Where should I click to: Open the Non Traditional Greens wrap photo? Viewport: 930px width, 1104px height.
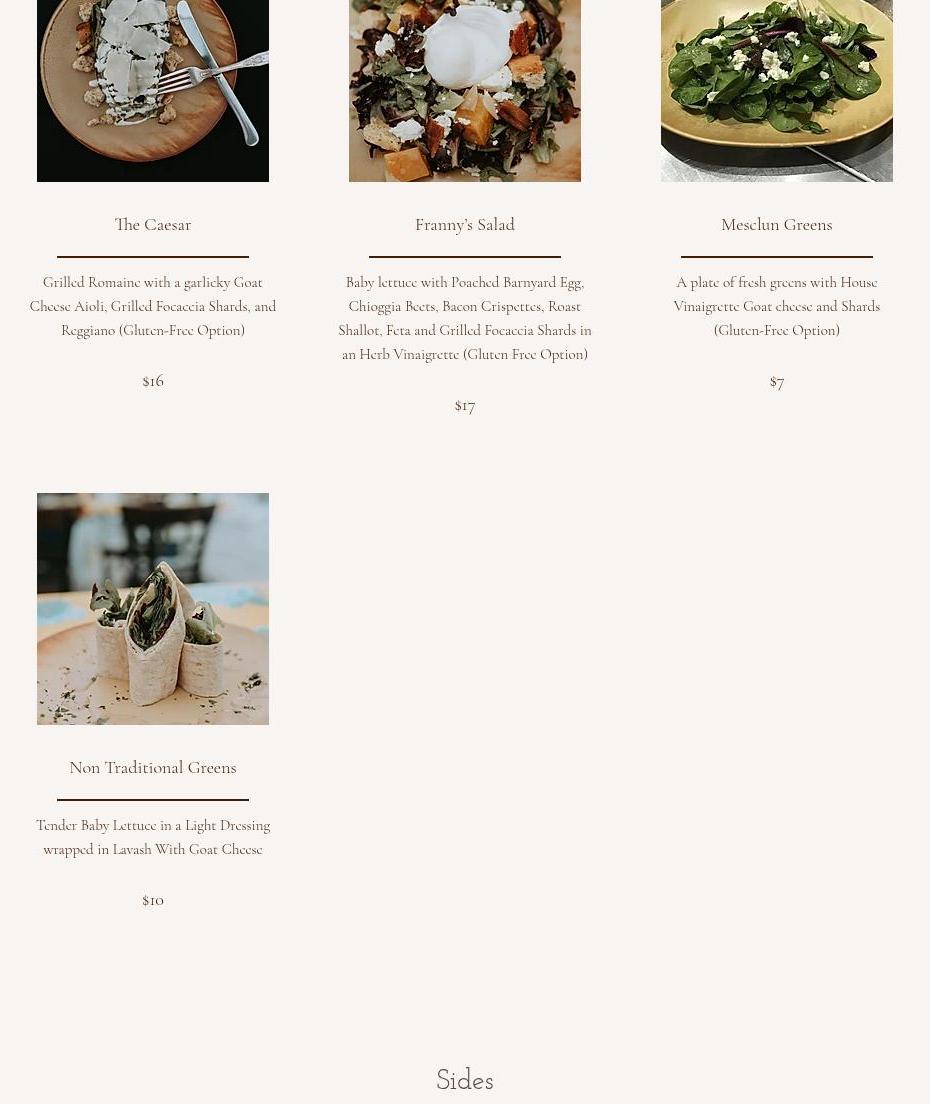[153, 608]
